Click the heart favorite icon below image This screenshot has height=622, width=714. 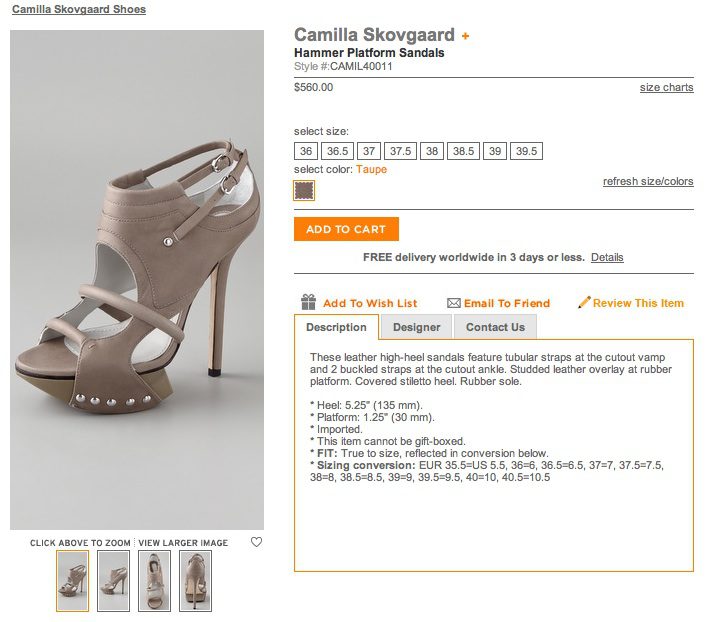click(256, 542)
